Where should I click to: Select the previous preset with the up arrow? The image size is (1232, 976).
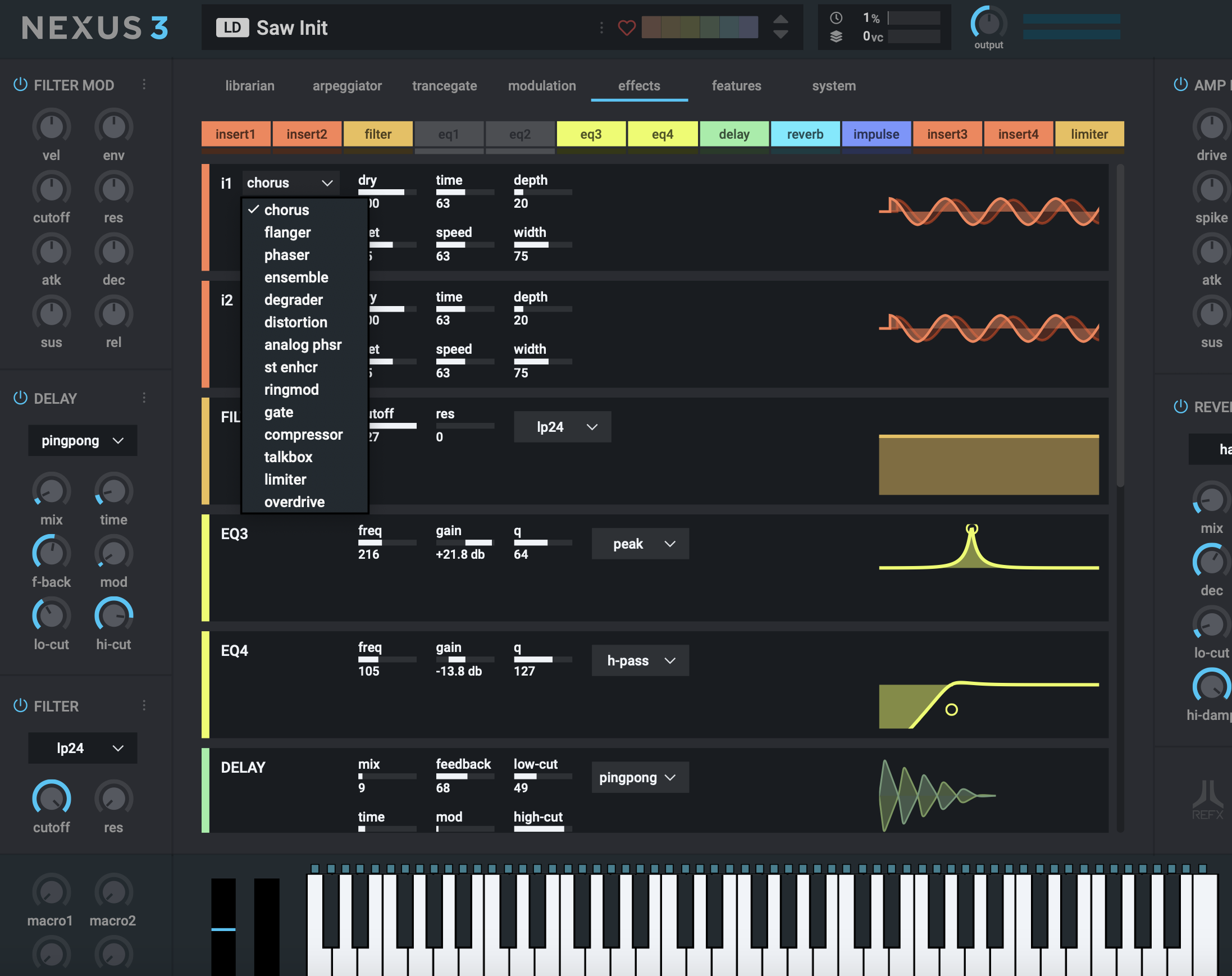[781, 20]
